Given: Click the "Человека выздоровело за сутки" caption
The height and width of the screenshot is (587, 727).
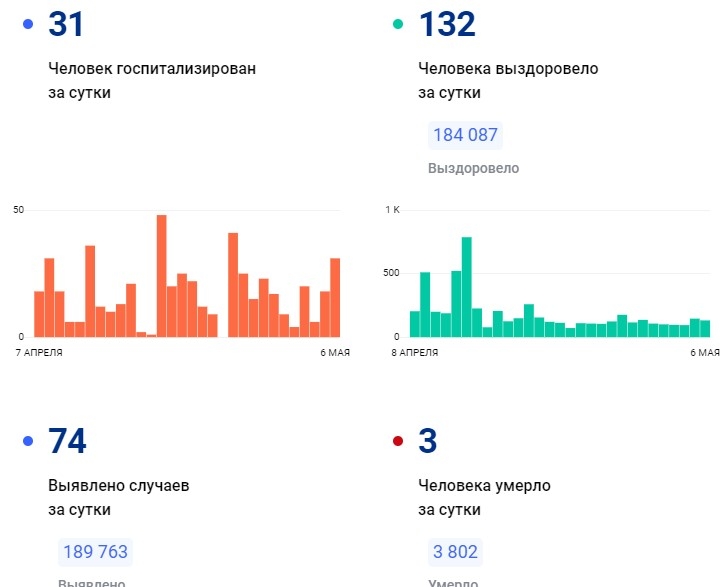Looking at the screenshot, I should (507, 81).
